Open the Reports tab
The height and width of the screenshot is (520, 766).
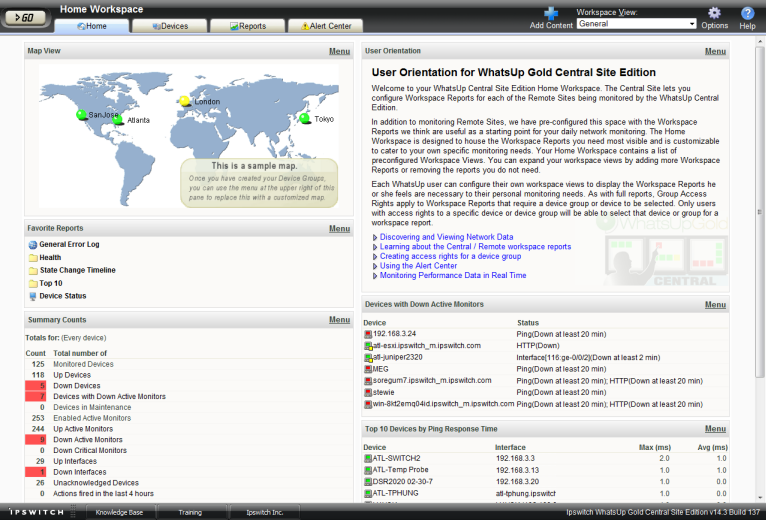coord(248,26)
